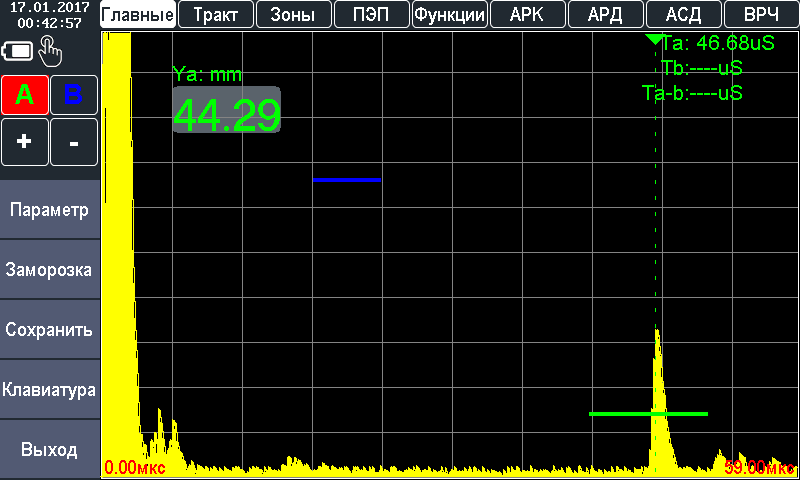Screen dimensions: 800x480
Task: Click the Параметр button
Action: (50, 210)
